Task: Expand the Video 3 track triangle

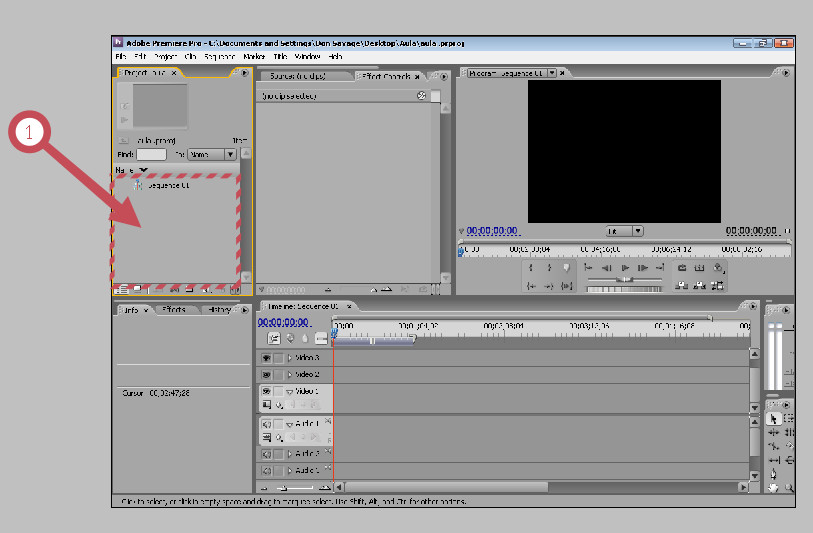Action: [x=290, y=358]
